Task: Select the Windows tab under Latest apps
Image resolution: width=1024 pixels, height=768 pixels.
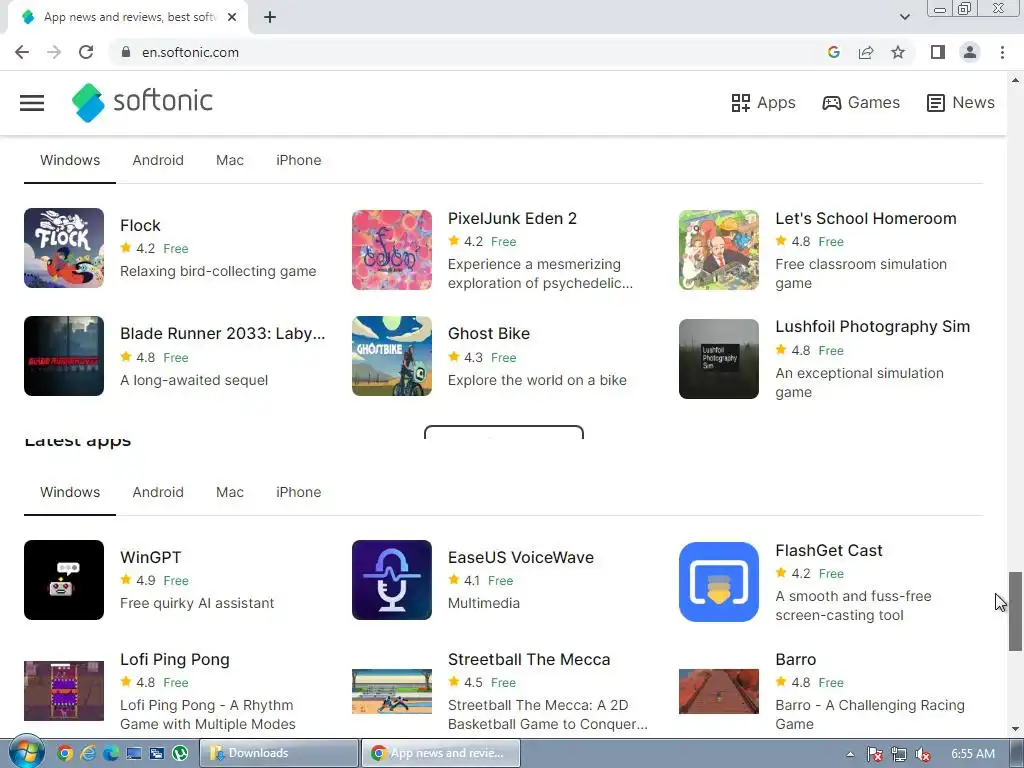Action: pyautogui.click(x=70, y=492)
